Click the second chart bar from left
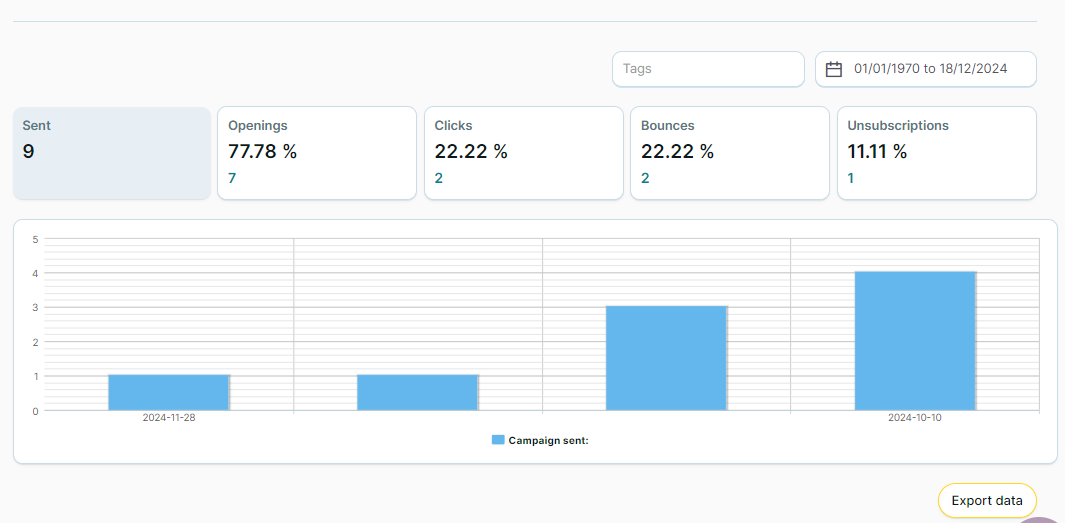This screenshot has height=523, width=1065. coord(418,392)
